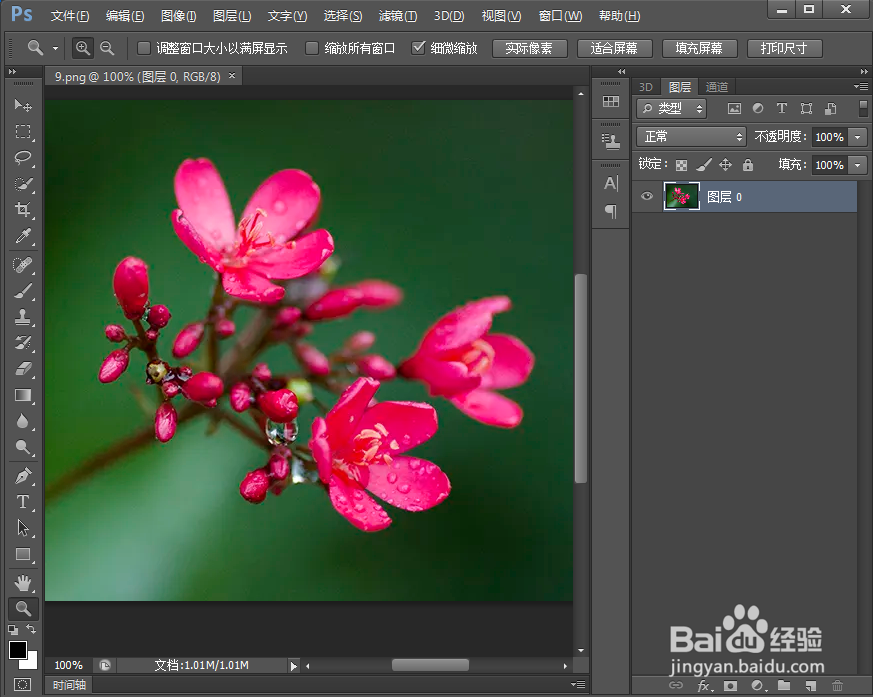This screenshot has width=873, height=697.
Task: Swap foreground and background colors
Action: coord(31,629)
